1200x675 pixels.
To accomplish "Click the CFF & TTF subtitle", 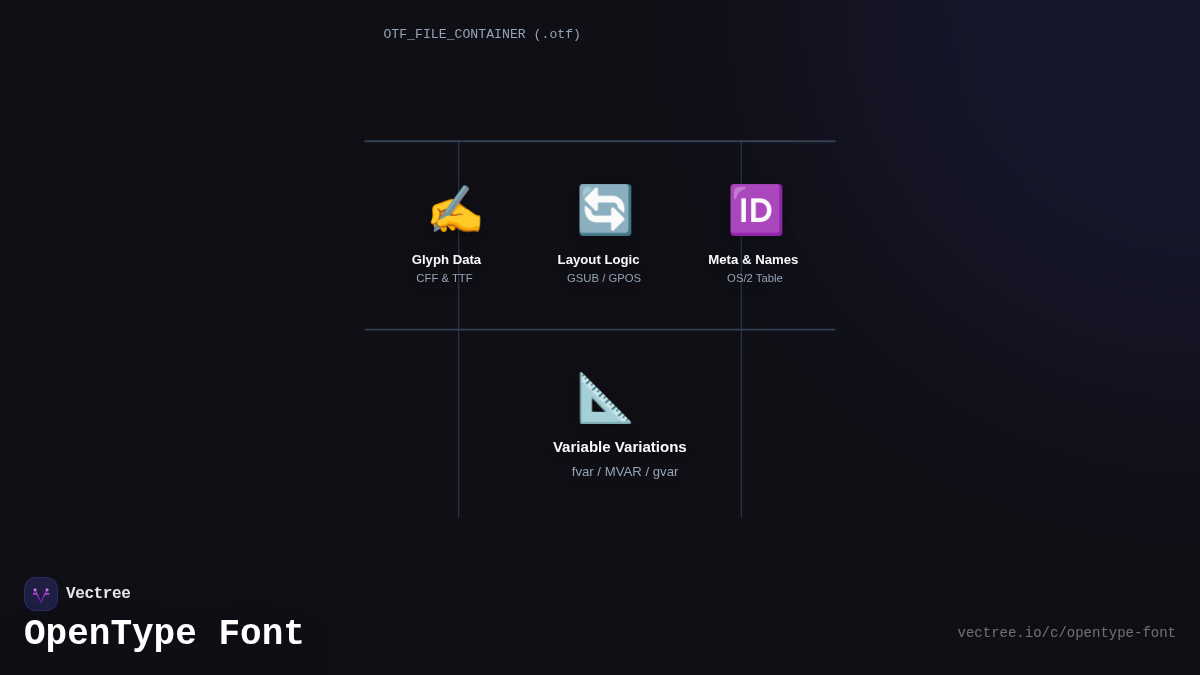I will pyautogui.click(x=444, y=278).
